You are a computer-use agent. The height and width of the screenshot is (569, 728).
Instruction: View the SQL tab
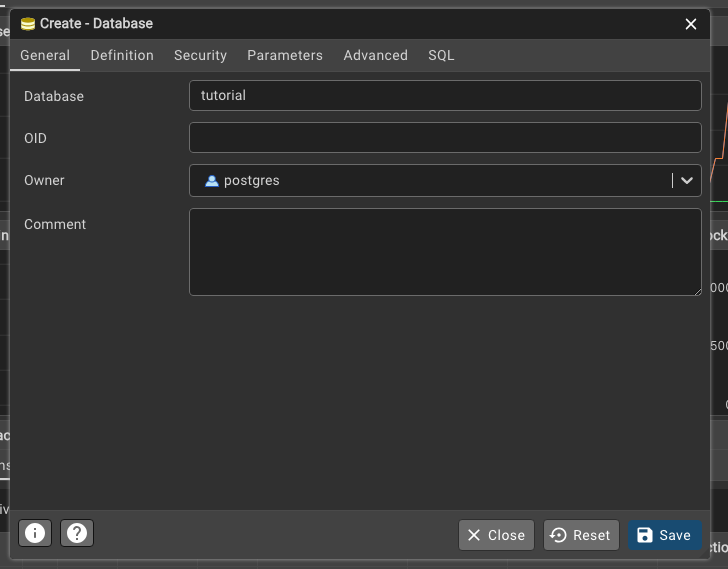coord(441,56)
